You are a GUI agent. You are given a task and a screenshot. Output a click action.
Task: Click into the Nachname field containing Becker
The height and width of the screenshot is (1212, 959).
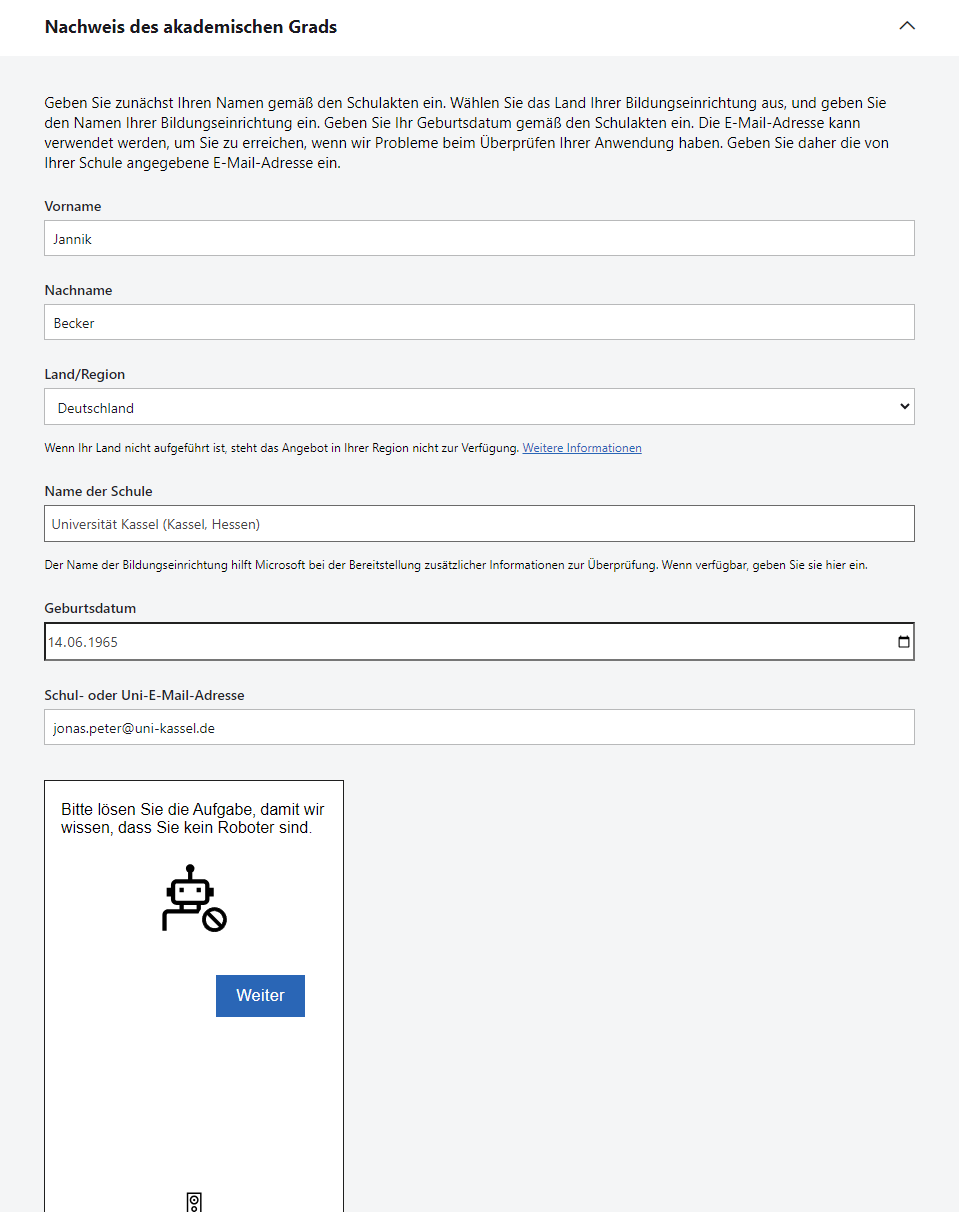[479, 323]
